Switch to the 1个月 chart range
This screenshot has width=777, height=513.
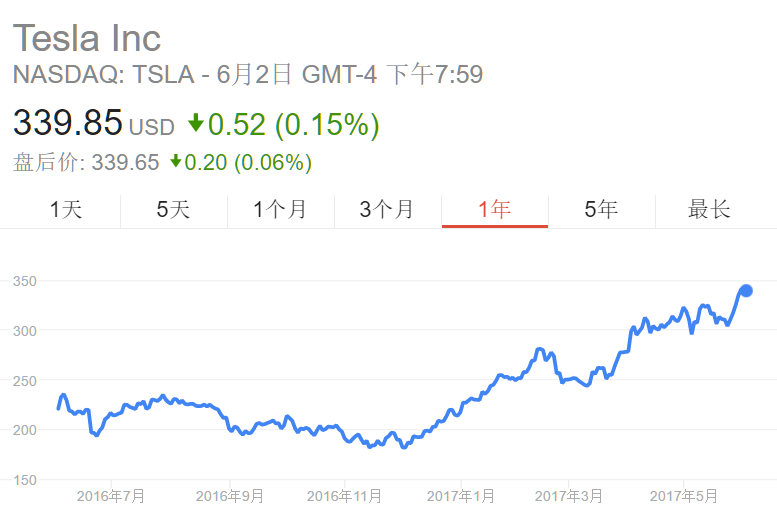click(x=280, y=210)
